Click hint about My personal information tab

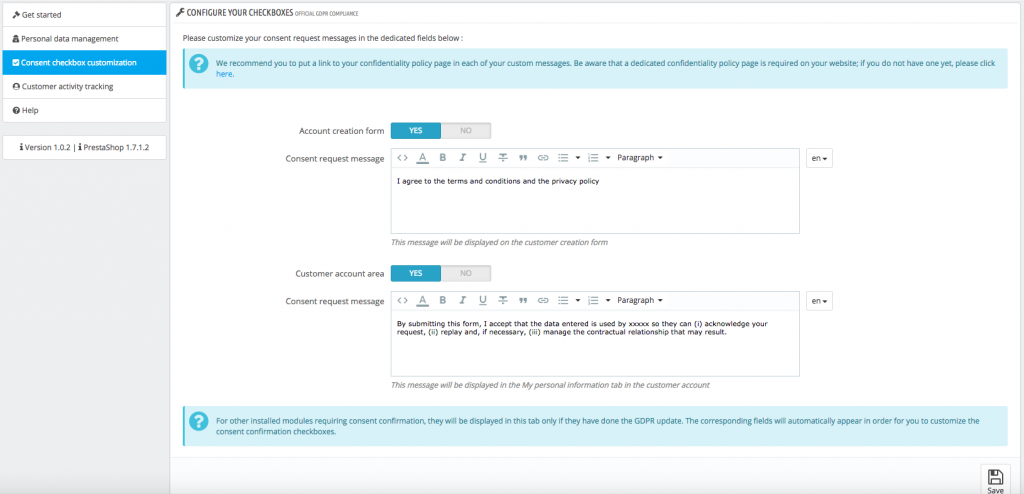click(550, 385)
